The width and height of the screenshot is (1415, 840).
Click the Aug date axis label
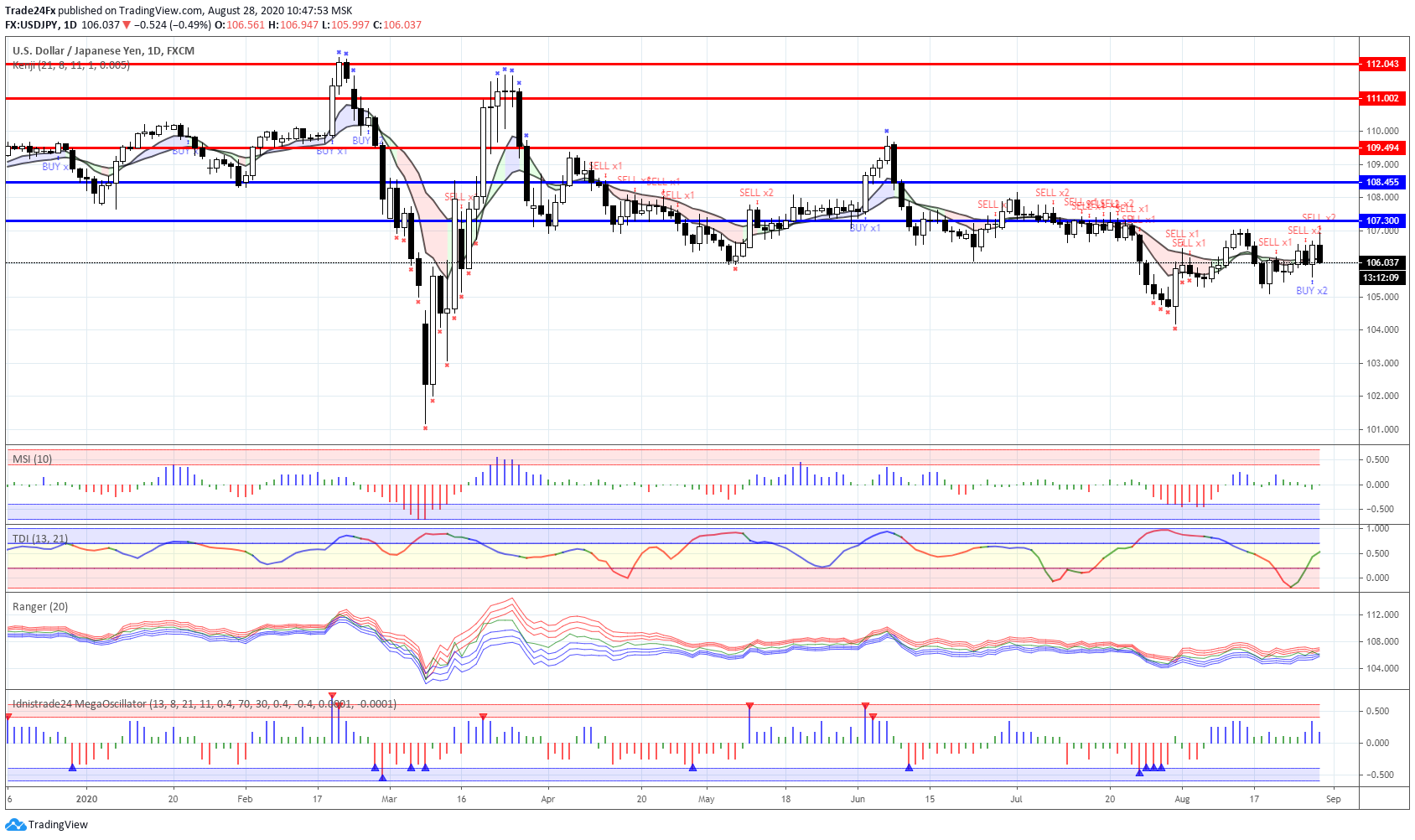coord(1182,799)
